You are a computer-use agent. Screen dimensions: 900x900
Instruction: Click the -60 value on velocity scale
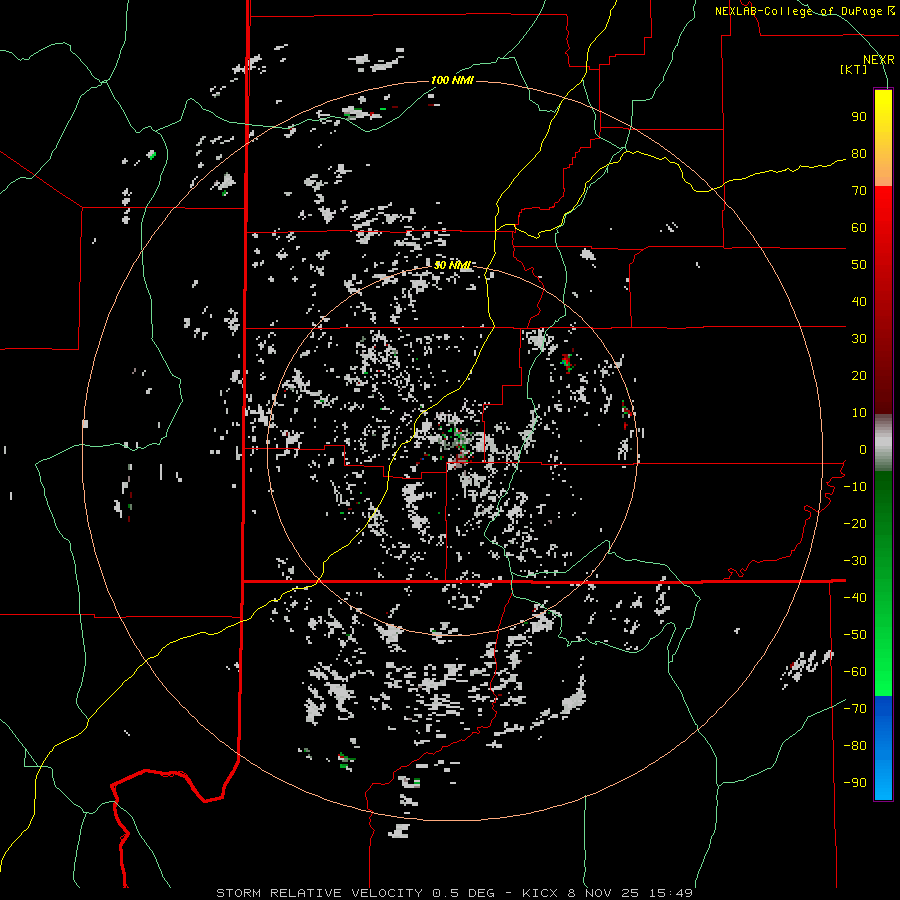tap(855, 672)
